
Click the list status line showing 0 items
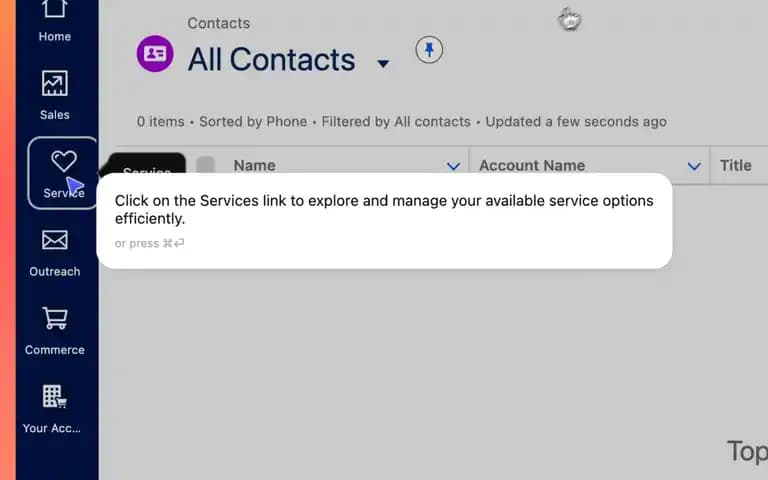(x=402, y=121)
